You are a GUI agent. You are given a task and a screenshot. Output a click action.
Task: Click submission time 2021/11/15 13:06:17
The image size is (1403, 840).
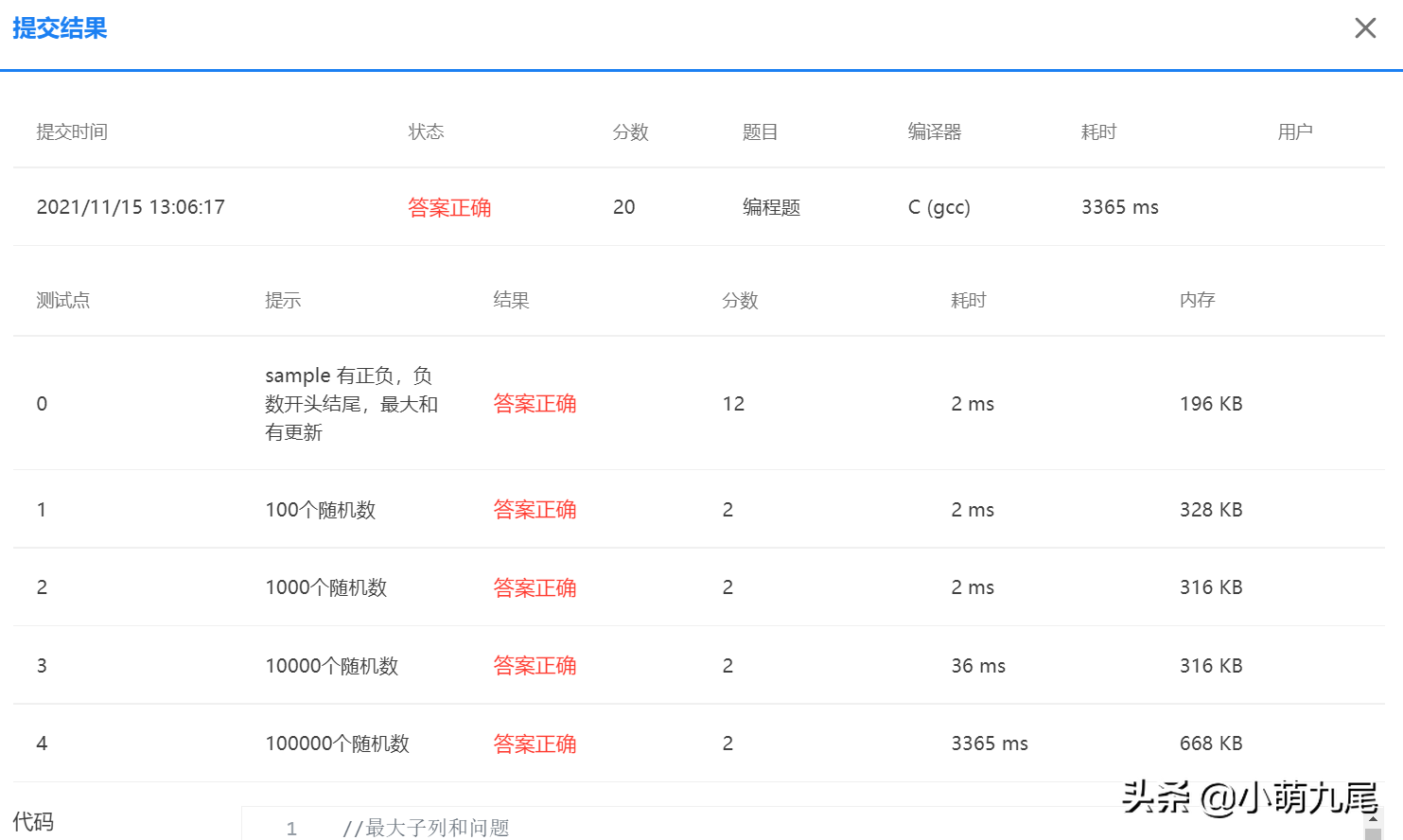point(131,207)
